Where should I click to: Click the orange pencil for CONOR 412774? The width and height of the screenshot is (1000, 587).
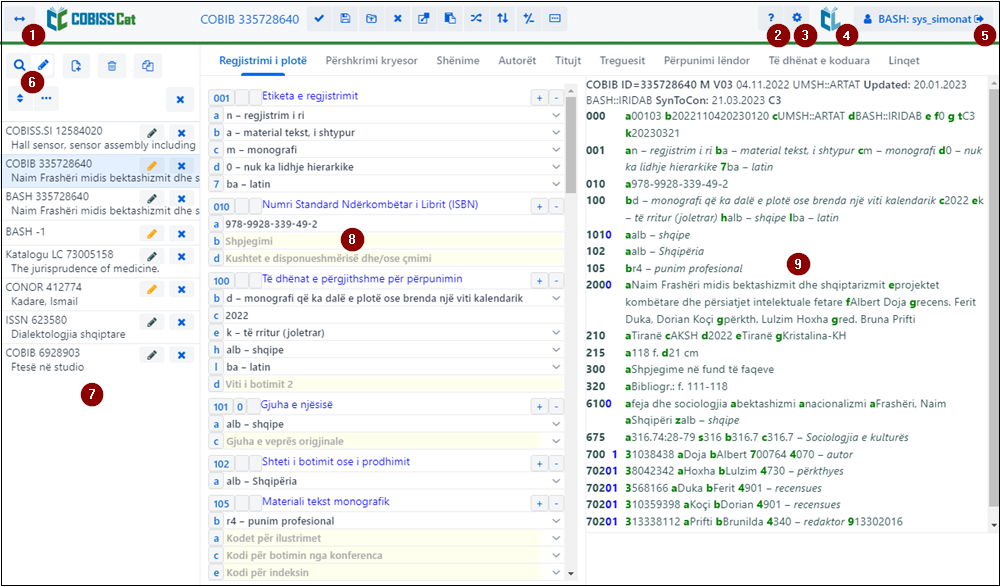[x=152, y=289]
